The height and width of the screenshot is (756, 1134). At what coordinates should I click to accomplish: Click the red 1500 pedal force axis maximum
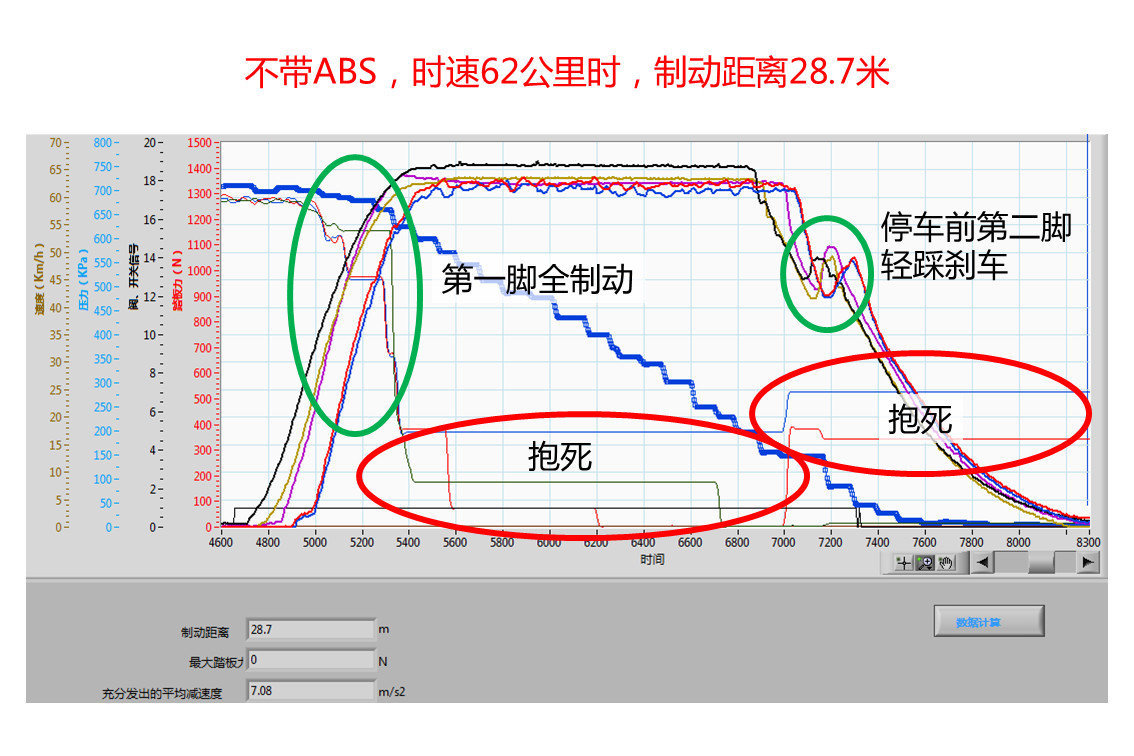(x=200, y=142)
